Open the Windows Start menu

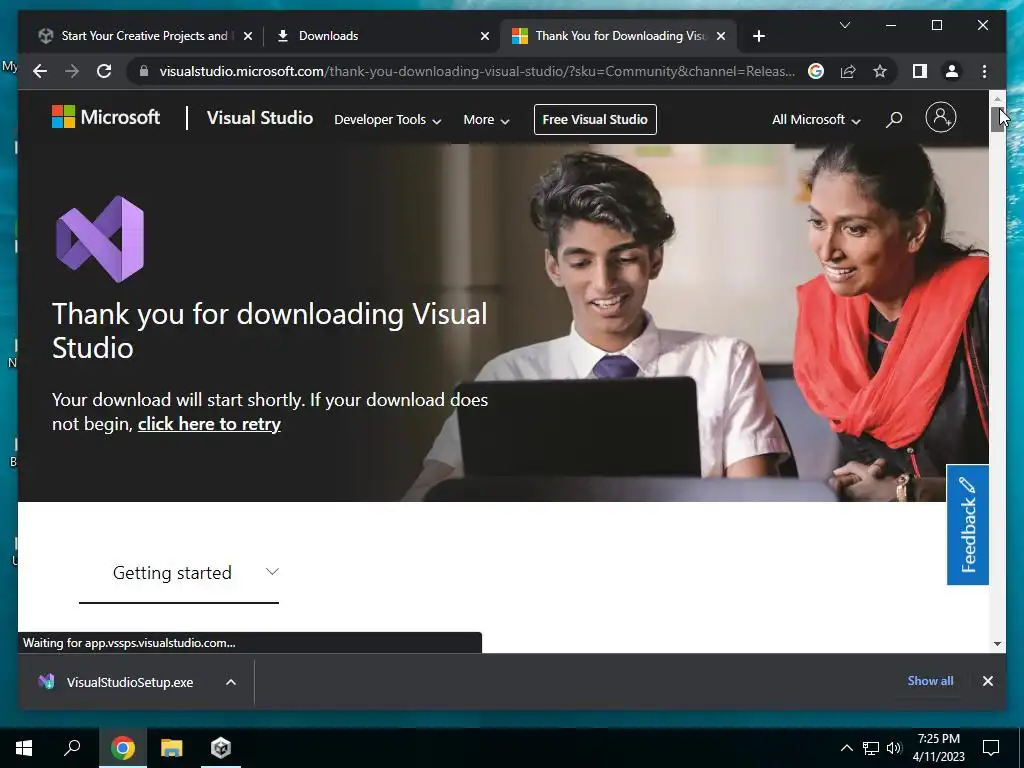(x=24, y=748)
